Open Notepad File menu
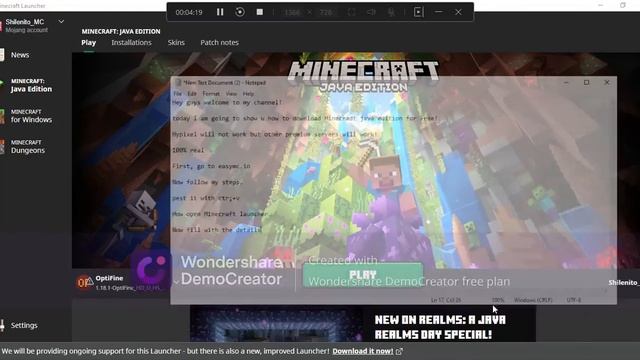The height and width of the screenshot is (360, 640). tap(178, 93)
